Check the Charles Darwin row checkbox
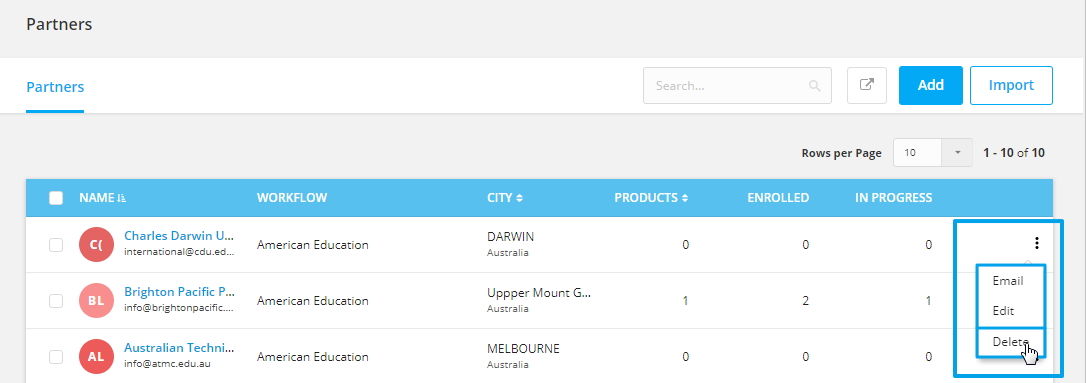Viewport: 1086px width, 383px height. [56, 244]
